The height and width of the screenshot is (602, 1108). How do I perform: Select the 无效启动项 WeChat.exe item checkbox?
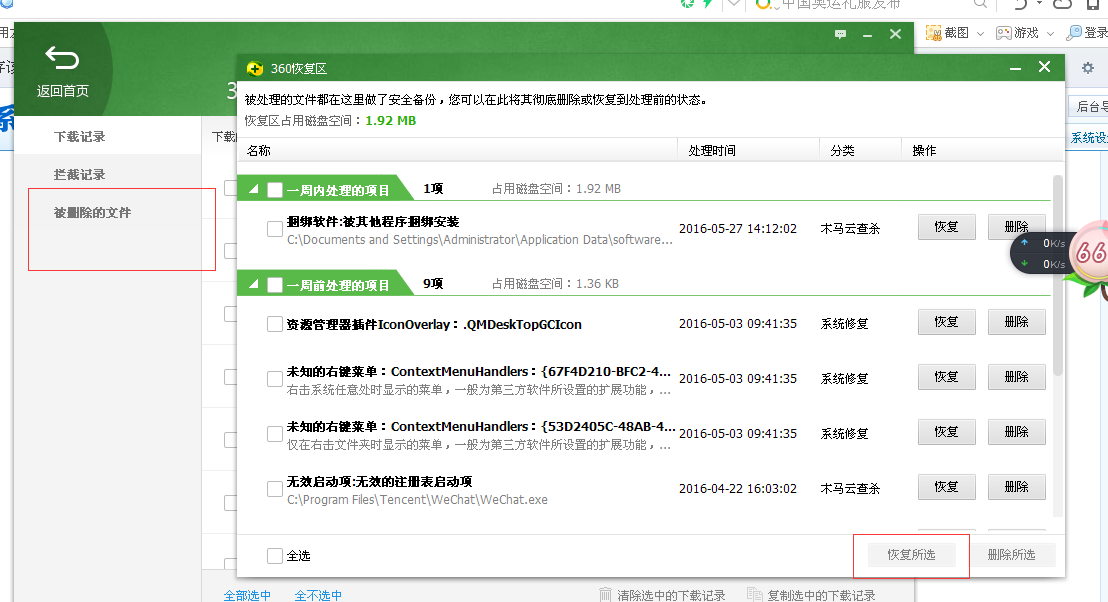coord(275,489)
